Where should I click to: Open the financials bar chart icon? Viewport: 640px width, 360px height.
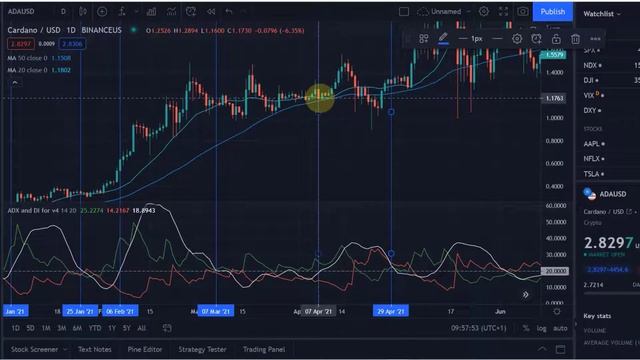[x=151, y=11]
